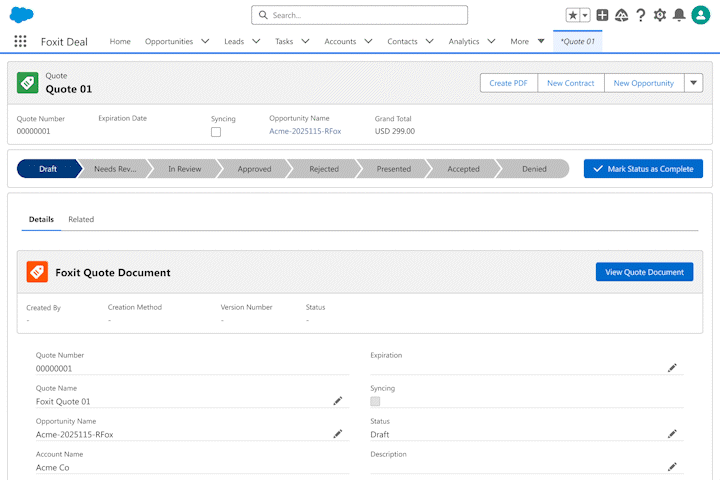The height and width of the screenshot is (480, 720).
Task: Click the user profile avatar
Action: (x=701, y=15)
